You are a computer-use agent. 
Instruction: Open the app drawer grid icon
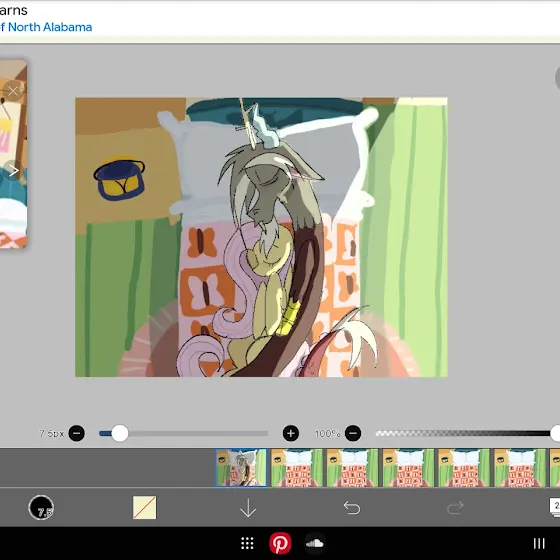point(247,543)
